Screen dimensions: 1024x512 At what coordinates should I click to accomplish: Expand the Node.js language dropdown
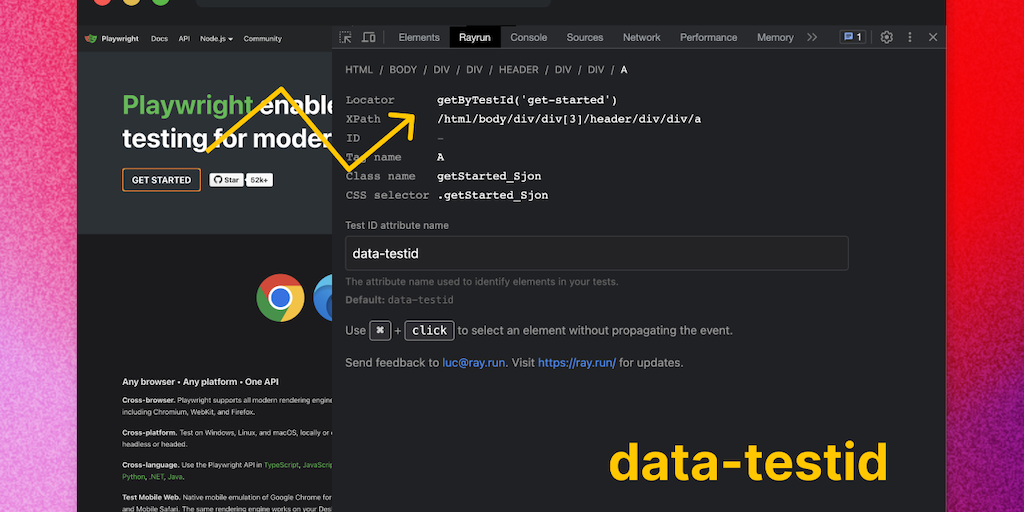tap(216, 39)
